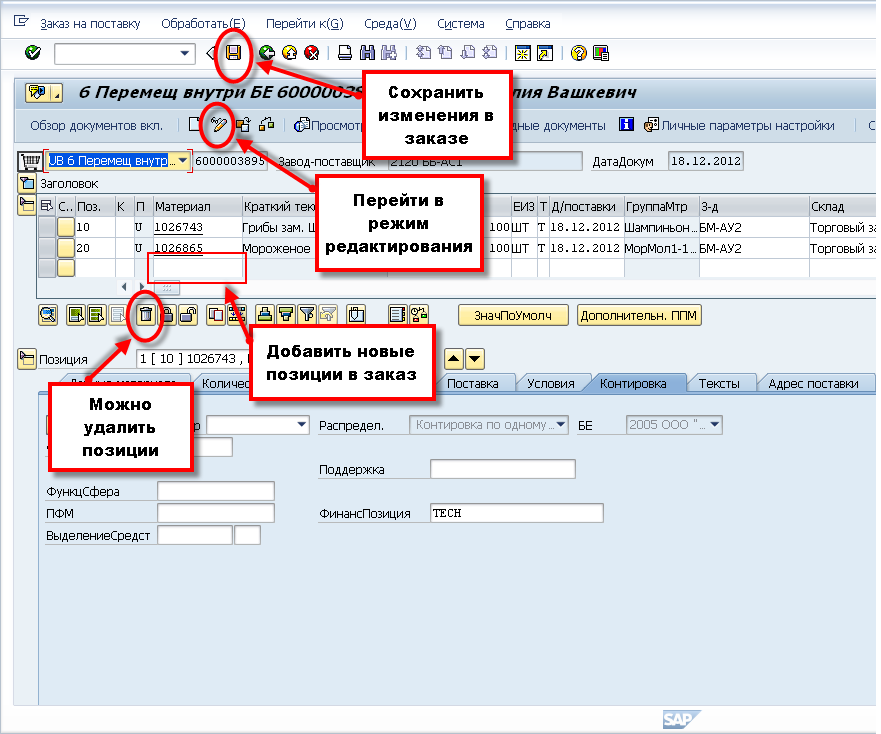This screenshot has width=881, height=734.
Task: Click the Customize Local Layout icon
Action: [x=601, y=53]
